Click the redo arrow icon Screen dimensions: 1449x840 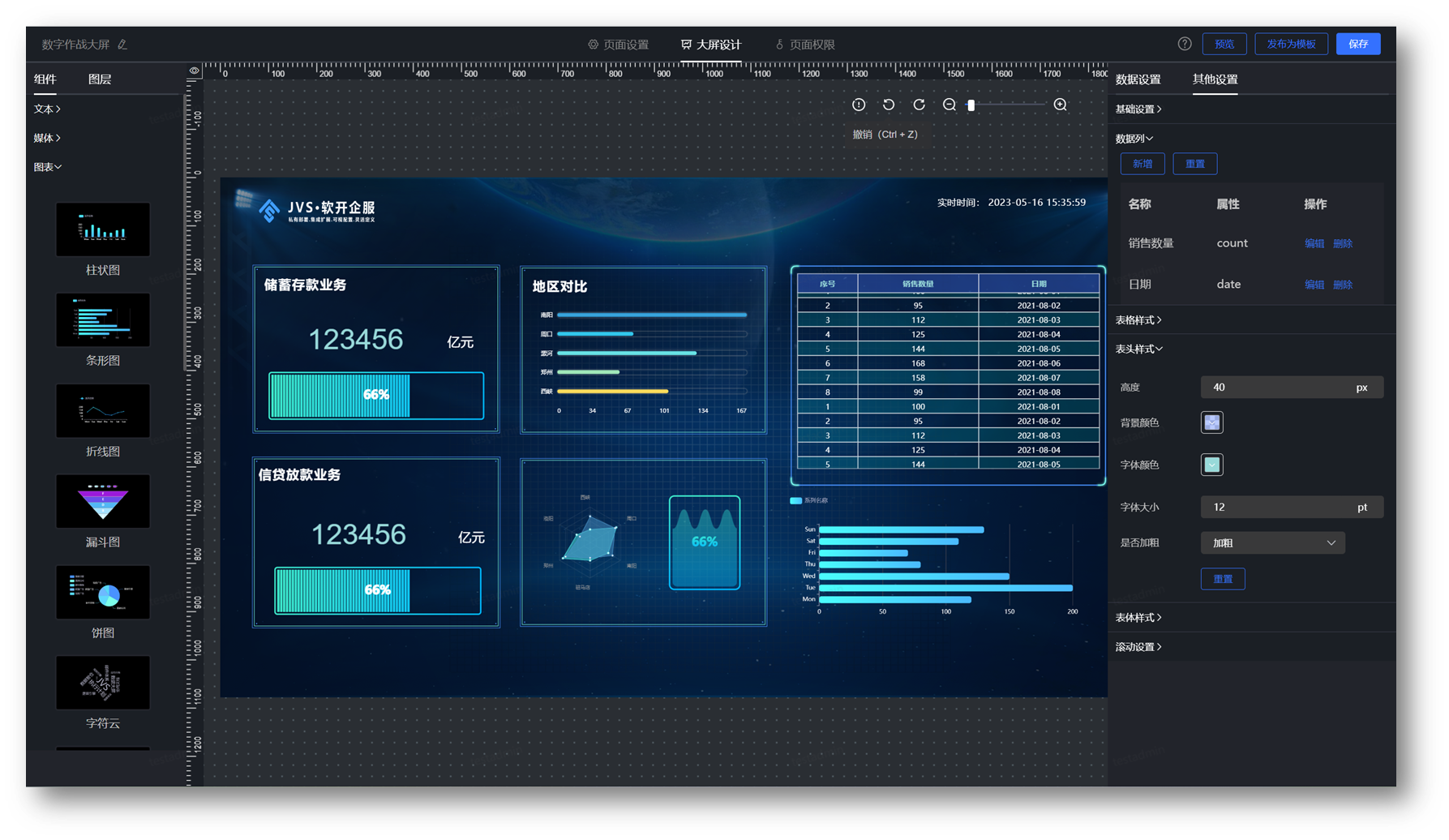(919, 105)
